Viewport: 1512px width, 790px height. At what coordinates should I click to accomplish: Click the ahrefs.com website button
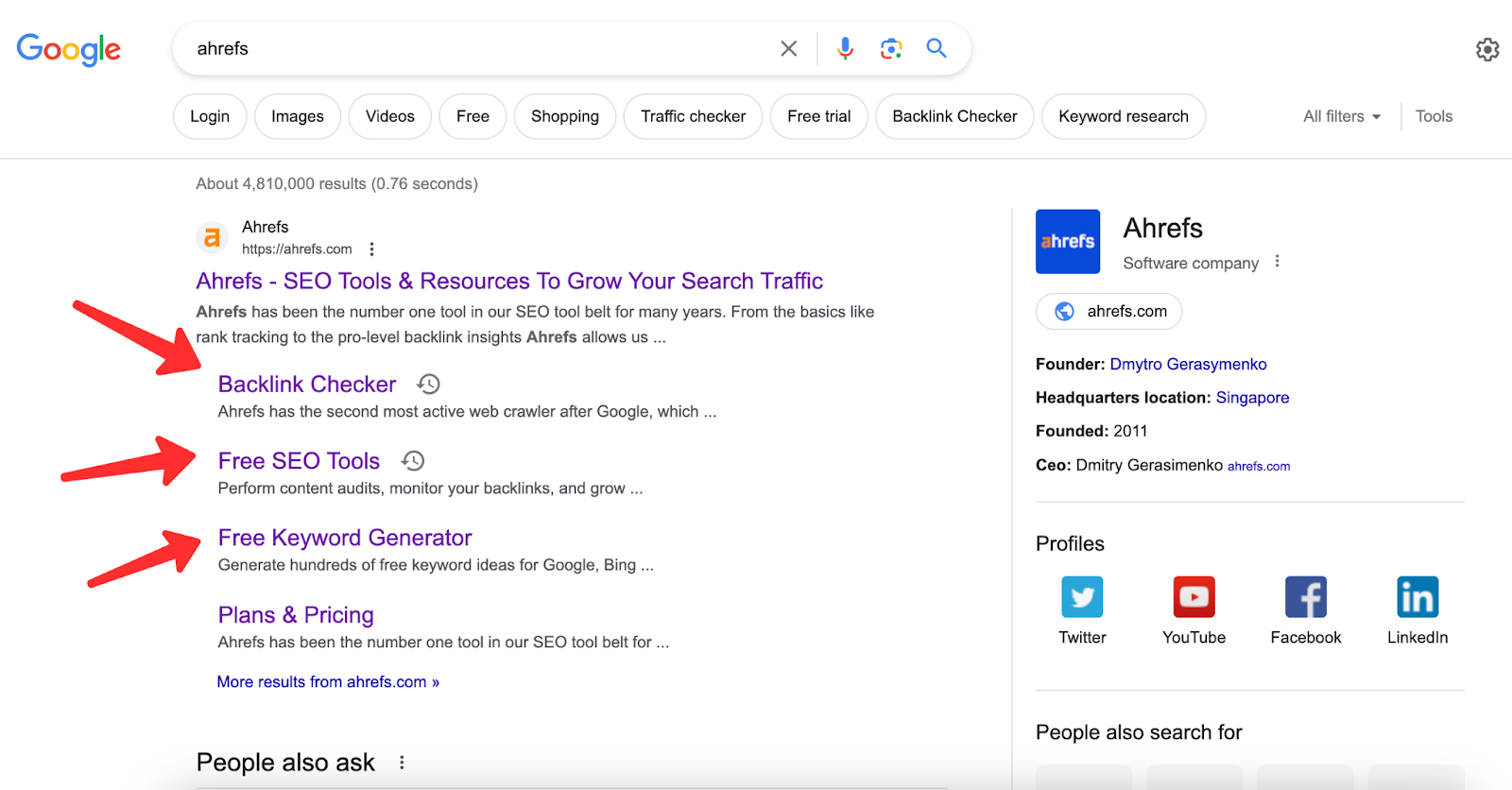click(x=1109, y=311)
